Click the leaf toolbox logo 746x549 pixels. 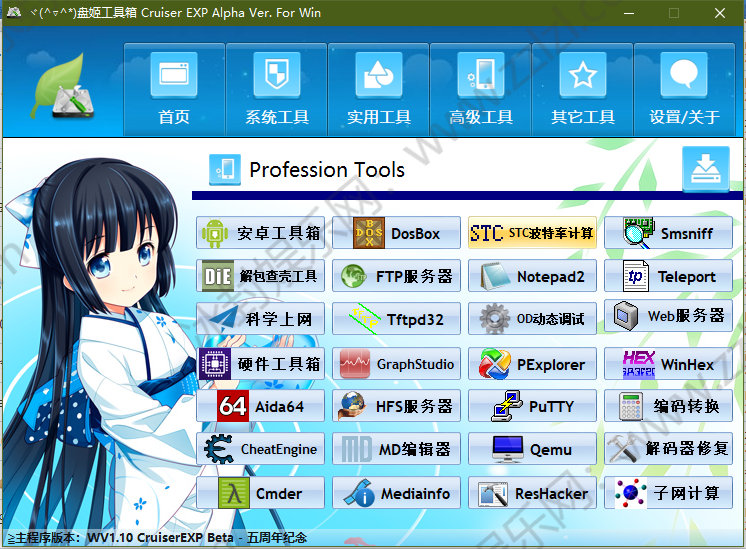63,87
